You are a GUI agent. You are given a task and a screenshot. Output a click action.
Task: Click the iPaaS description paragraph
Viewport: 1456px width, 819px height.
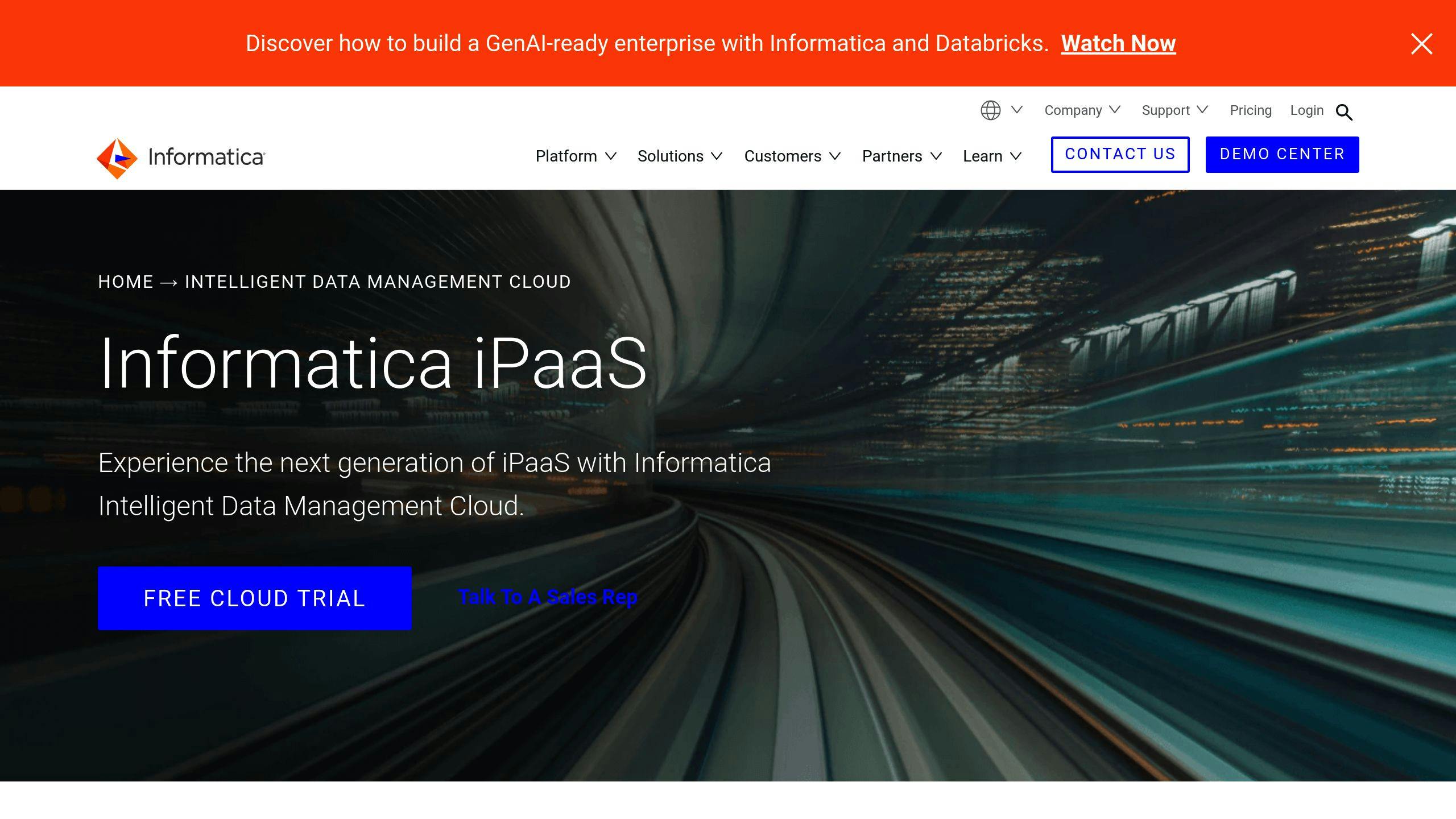pyautogui.click(x=435, y=484)
